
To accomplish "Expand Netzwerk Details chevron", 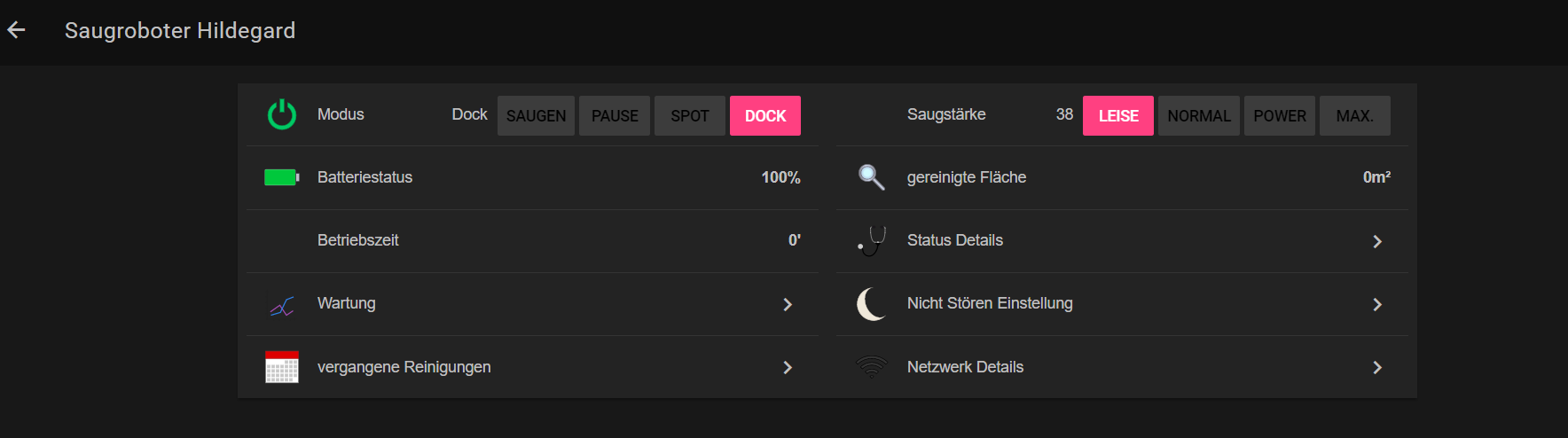I will click(x=1376, y=367).
